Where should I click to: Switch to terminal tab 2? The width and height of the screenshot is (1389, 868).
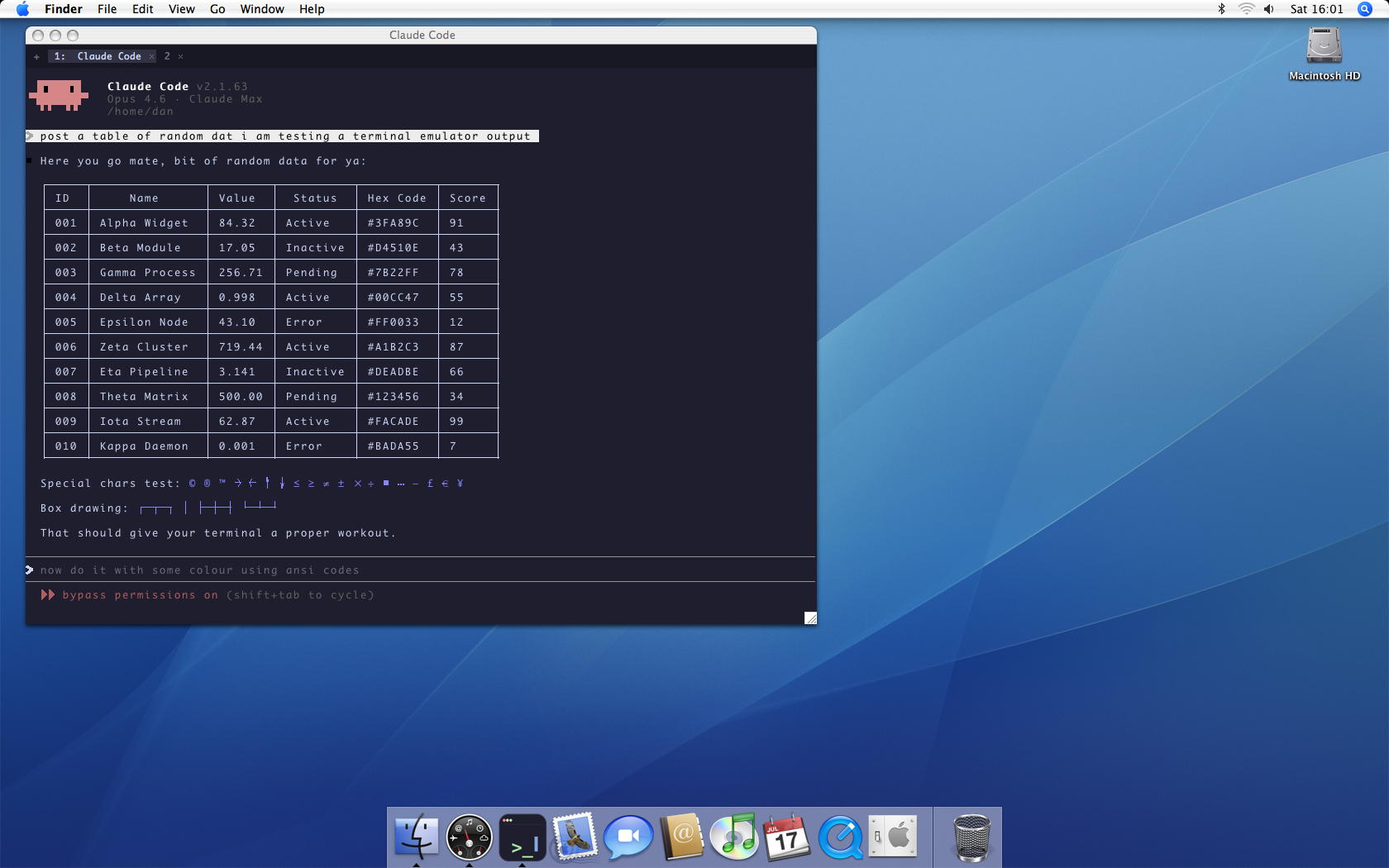click(x=167, y=56)
